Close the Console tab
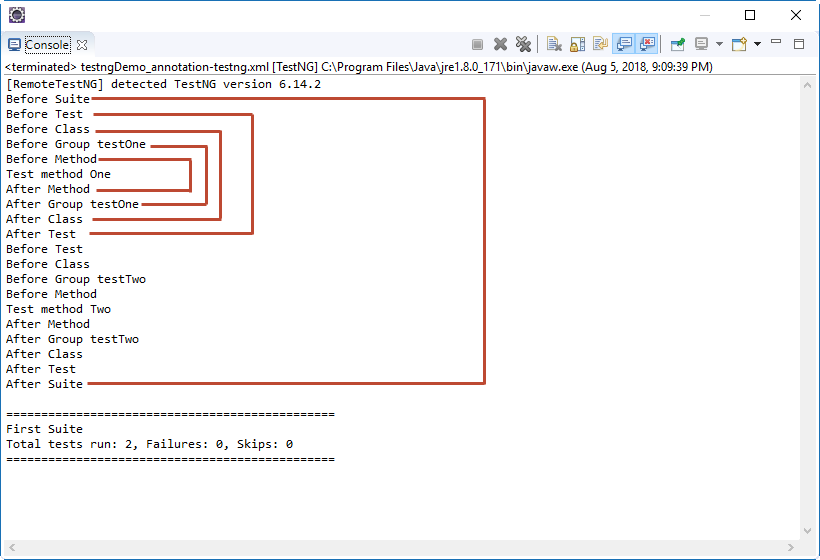Viewport: 820px width, 560px height. (x=82, y=45)
